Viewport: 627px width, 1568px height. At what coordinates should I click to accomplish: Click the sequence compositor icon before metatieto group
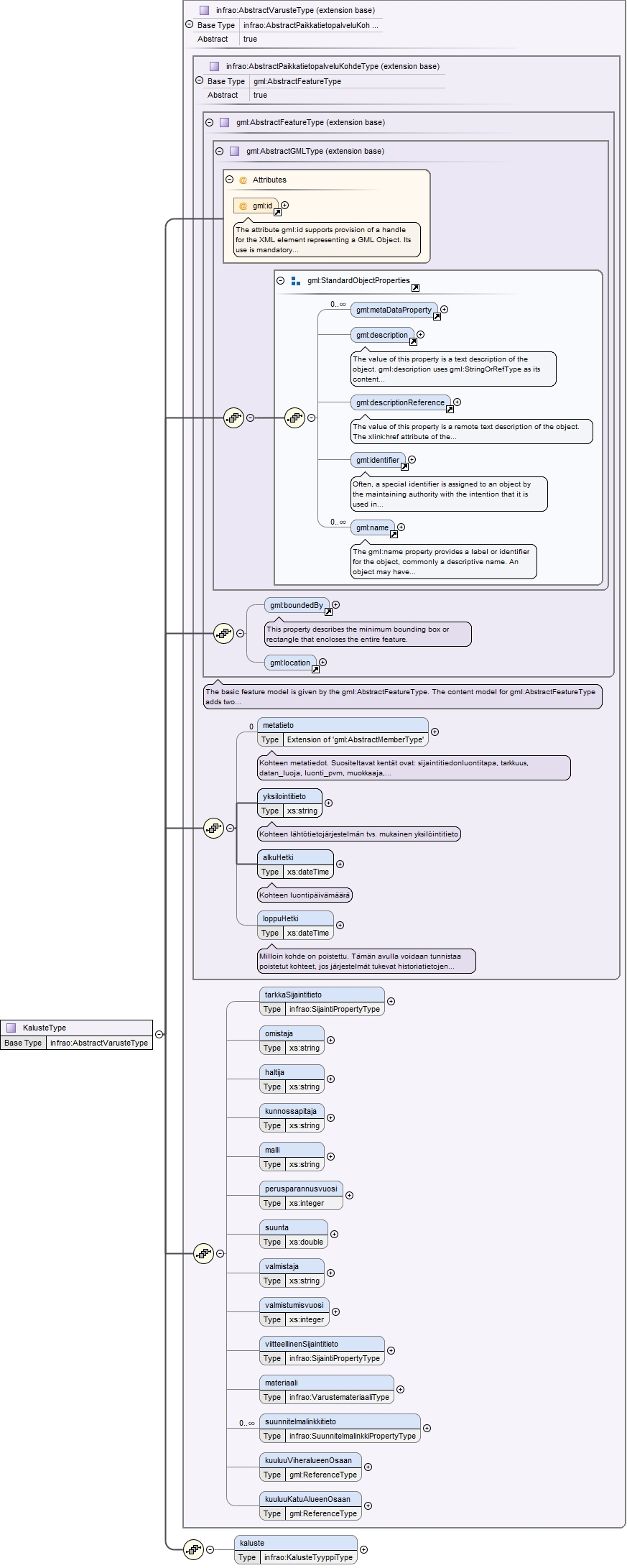tap(214, 828)
